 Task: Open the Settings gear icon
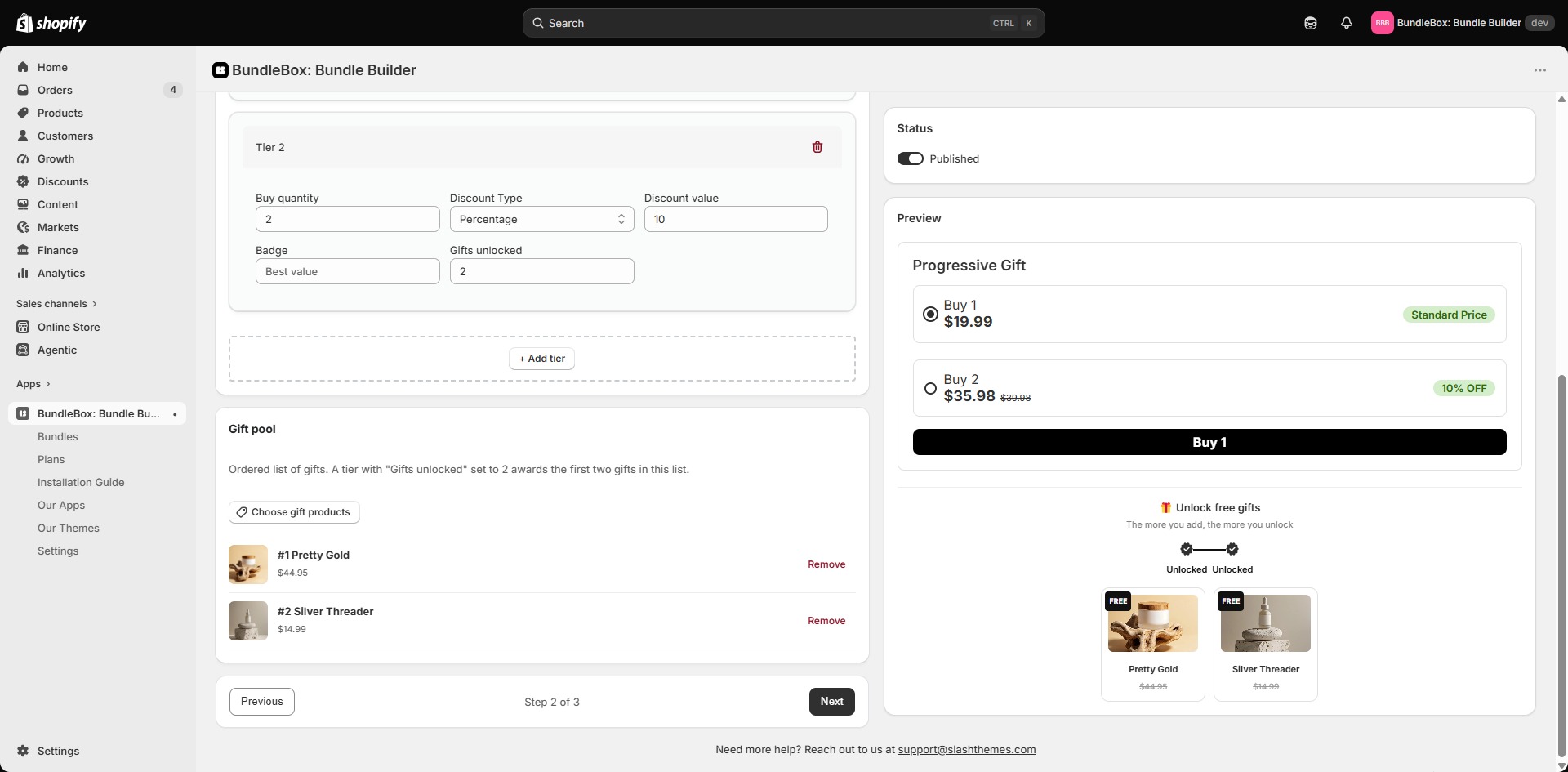pyautogui.click(x=23, y=751)
